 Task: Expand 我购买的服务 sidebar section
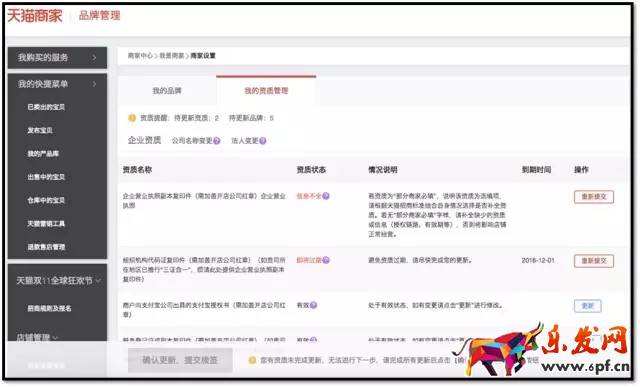coord(57,58)
